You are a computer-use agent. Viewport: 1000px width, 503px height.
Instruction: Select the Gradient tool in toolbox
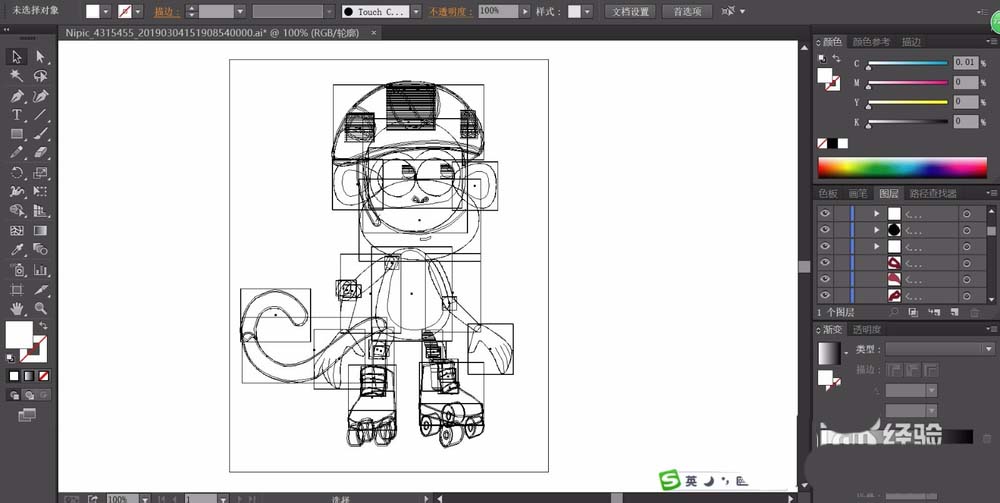point(41,231)
